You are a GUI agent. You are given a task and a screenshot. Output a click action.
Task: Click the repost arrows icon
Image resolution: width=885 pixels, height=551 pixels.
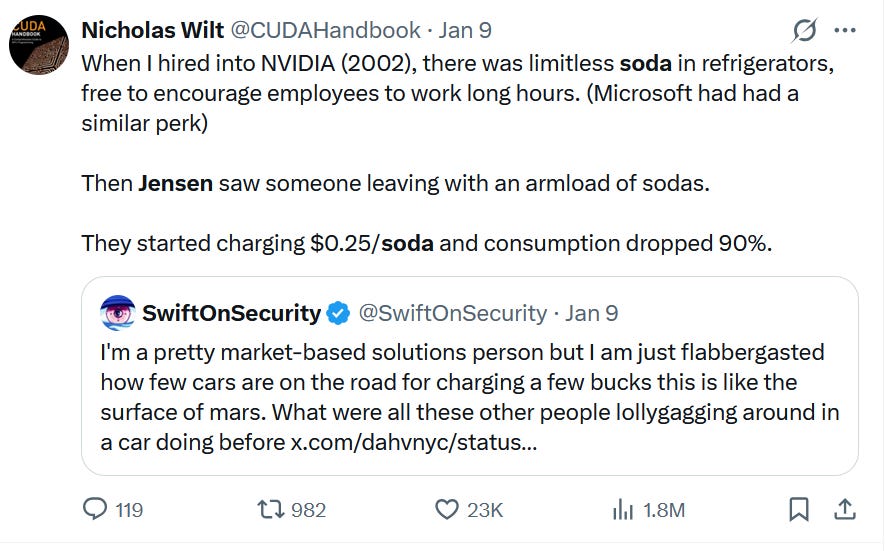[x=272, y=510]
